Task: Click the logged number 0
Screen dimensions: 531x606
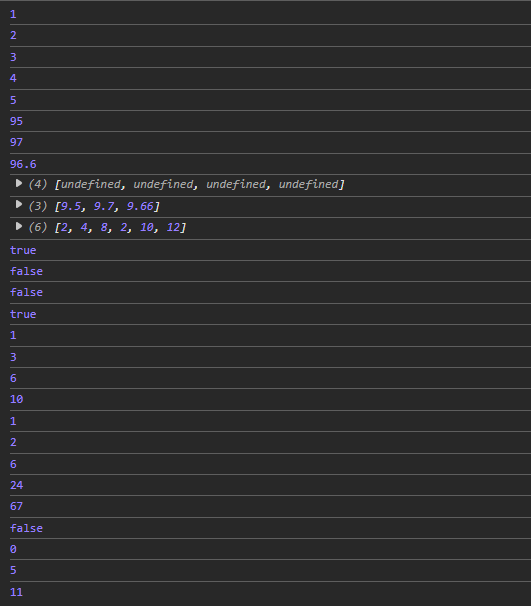Action: coord(13,549)
